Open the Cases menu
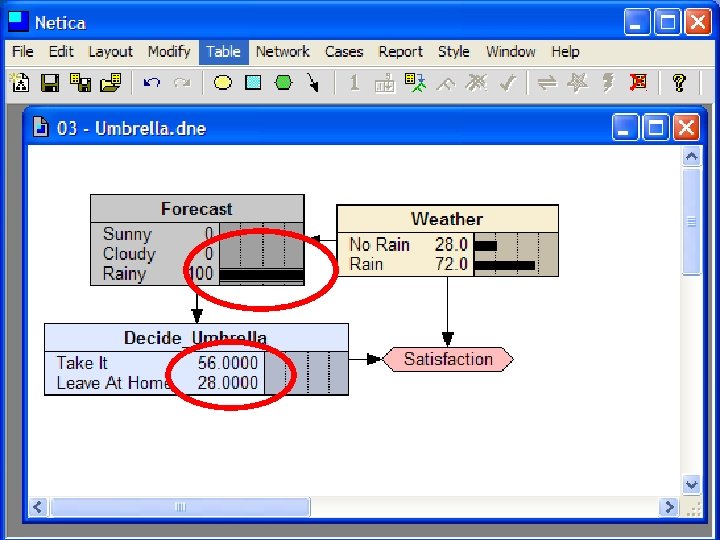This screenshot has height=540, width=720. click(x=344, y=51)
